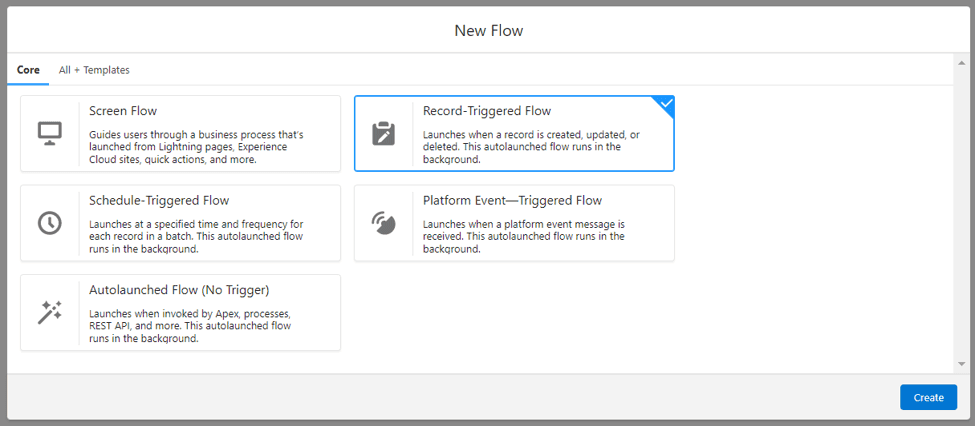975x426 pixels.
Task: Click the Autolaunched Flow description text
Action: click(x=190, y=326)
